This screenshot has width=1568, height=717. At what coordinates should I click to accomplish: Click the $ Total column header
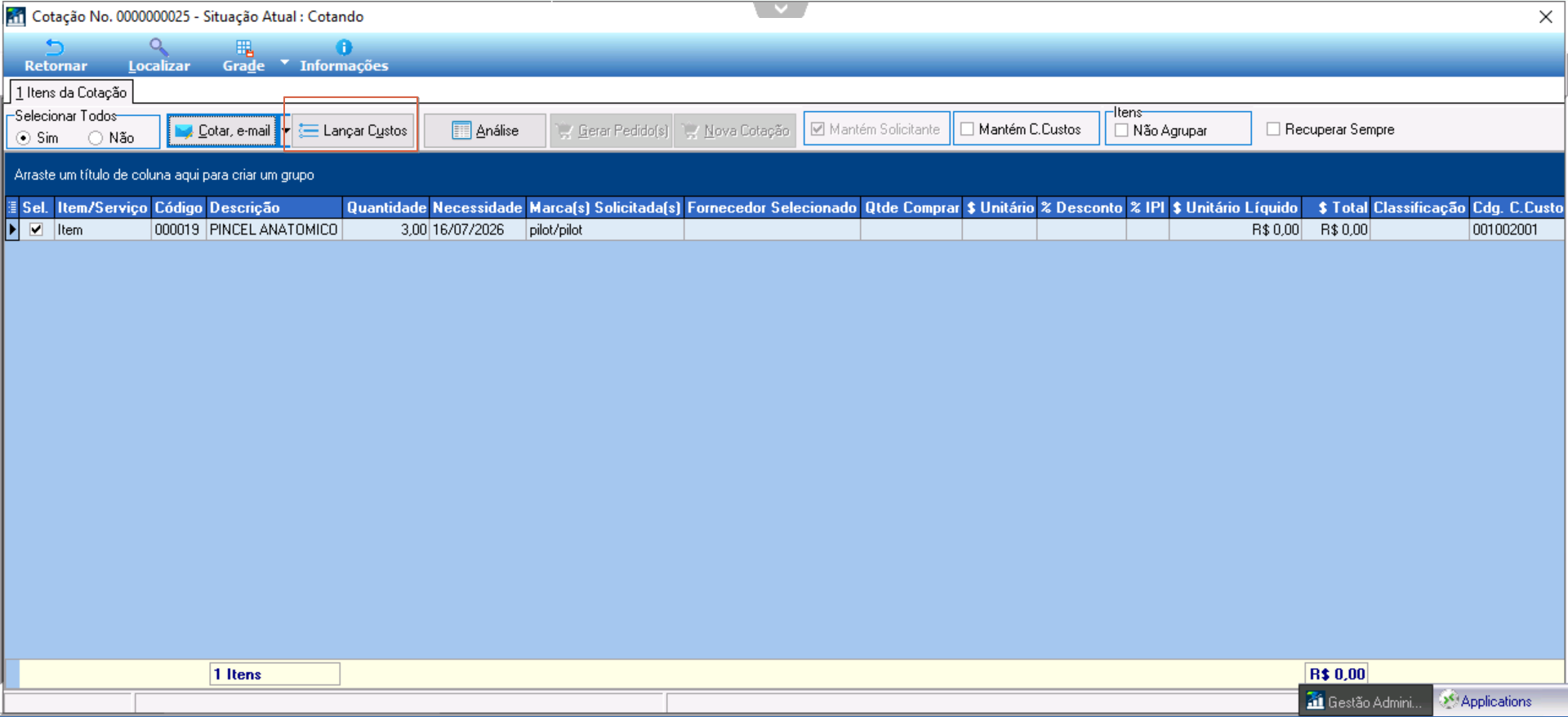[x=1336, y=207]
